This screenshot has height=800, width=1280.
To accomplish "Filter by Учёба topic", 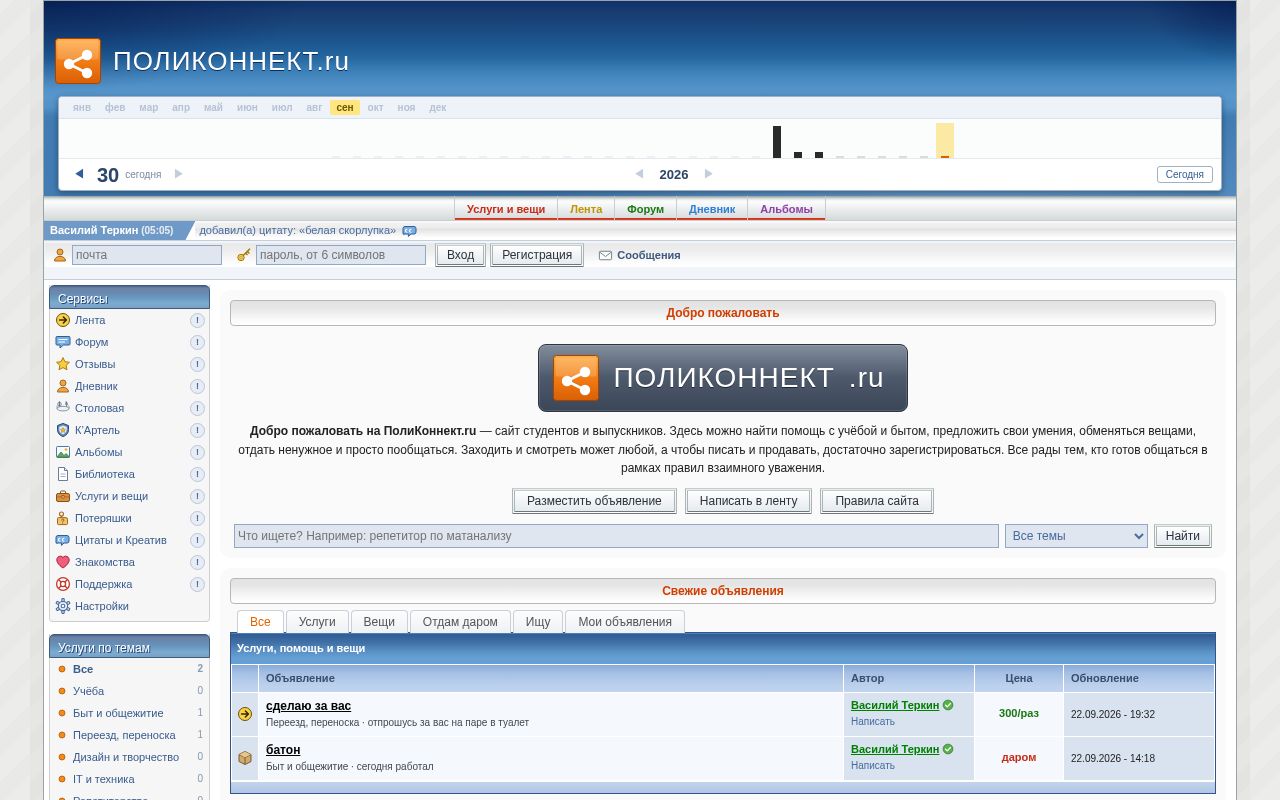I will [88, 691].
